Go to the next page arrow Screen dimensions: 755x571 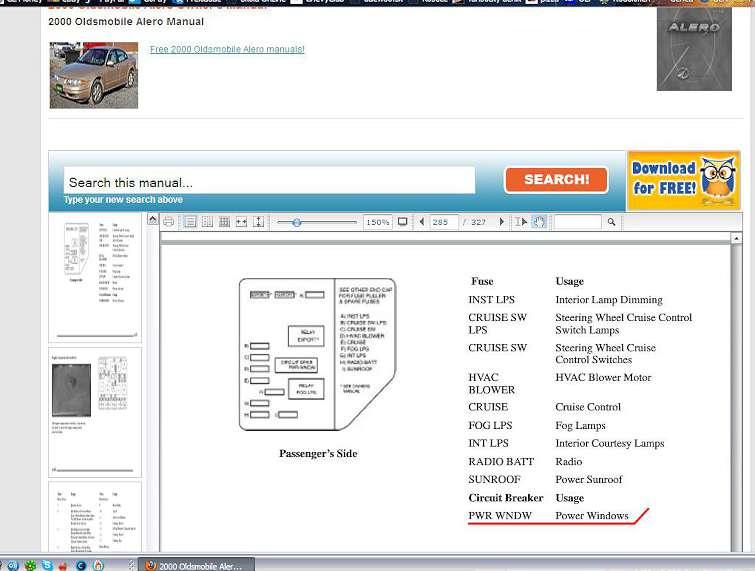tap(501, 222)
